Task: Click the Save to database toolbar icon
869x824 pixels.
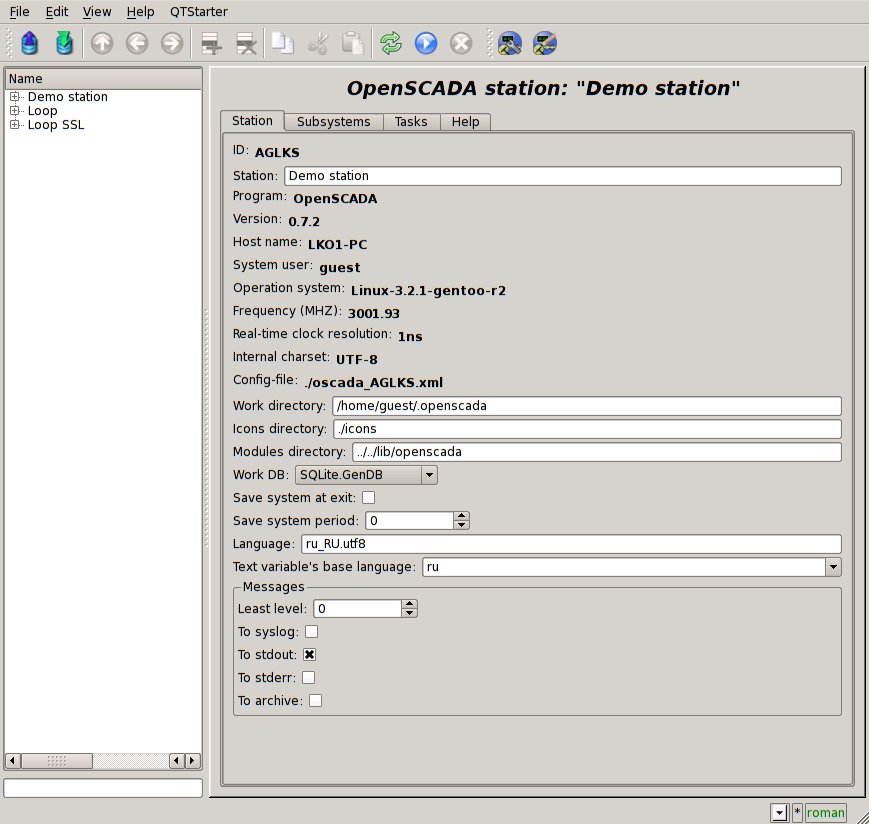Action: point(65,43)
